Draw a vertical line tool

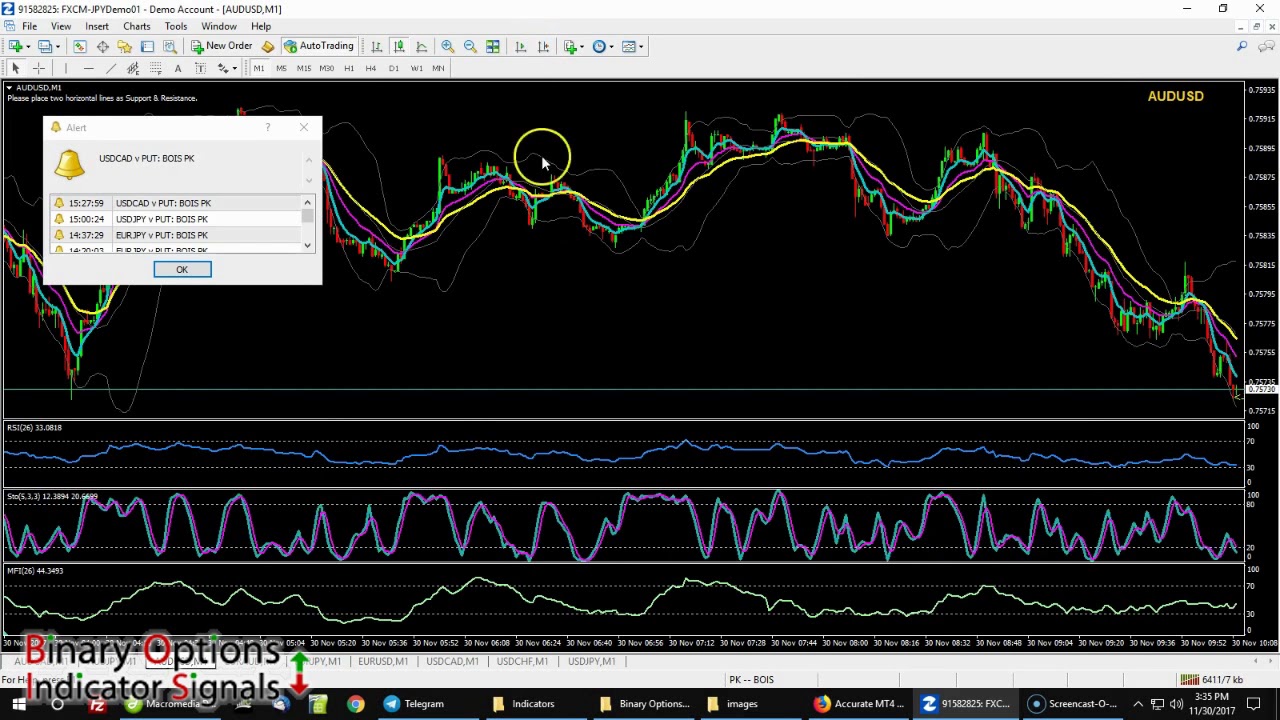click(66, 68)
